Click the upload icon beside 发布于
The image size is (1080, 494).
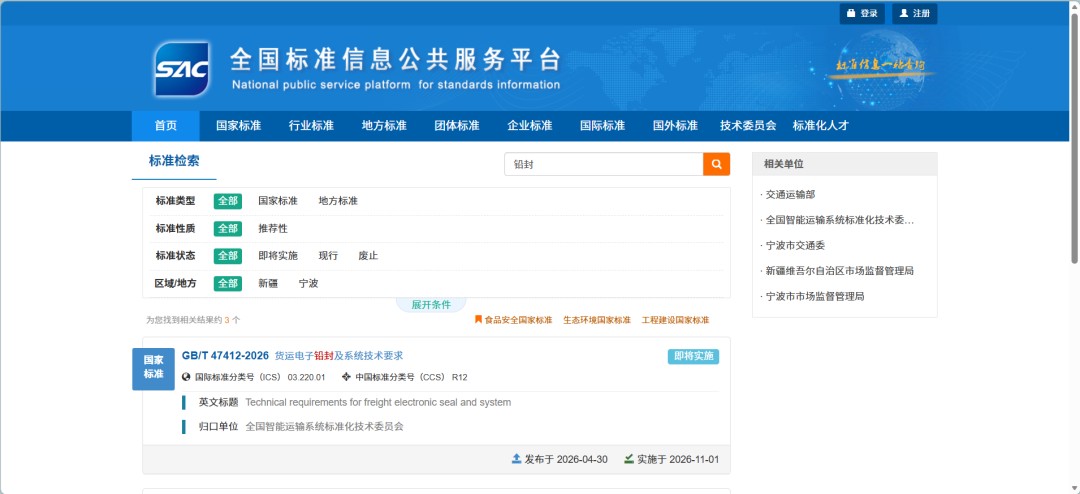point(517,459)
